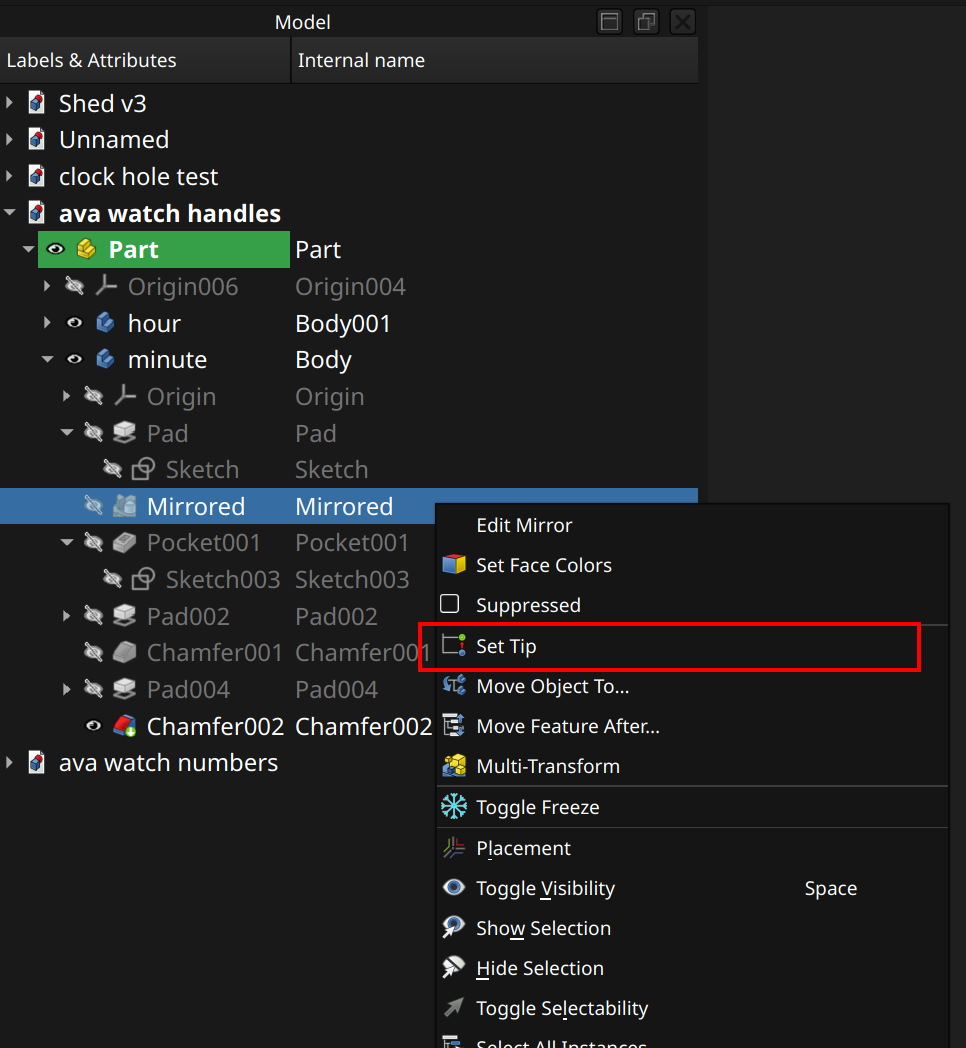Viewport: 966px width, 1048px height.
Task: Collapse the Pad feature
Action: (x=67, y=432)
